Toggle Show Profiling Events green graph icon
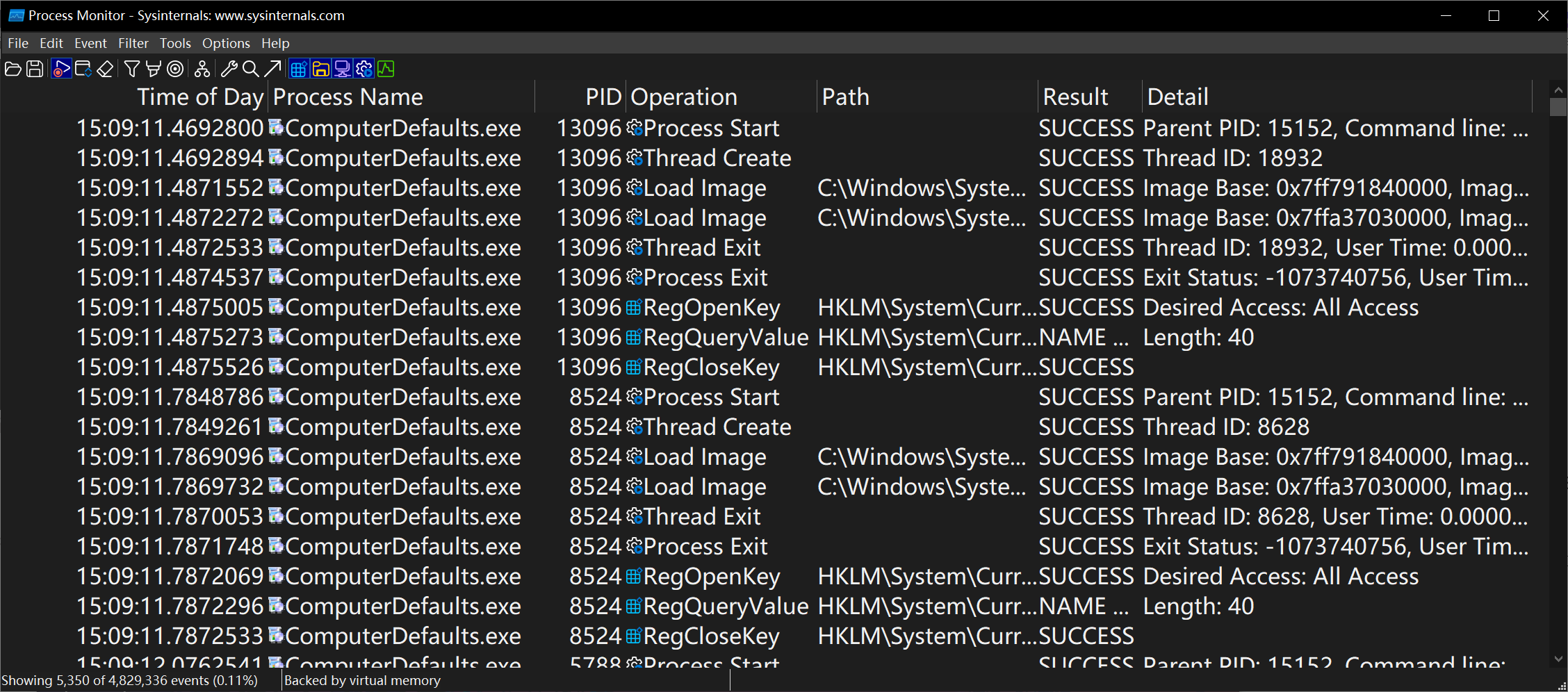 [x=386, y=69]
